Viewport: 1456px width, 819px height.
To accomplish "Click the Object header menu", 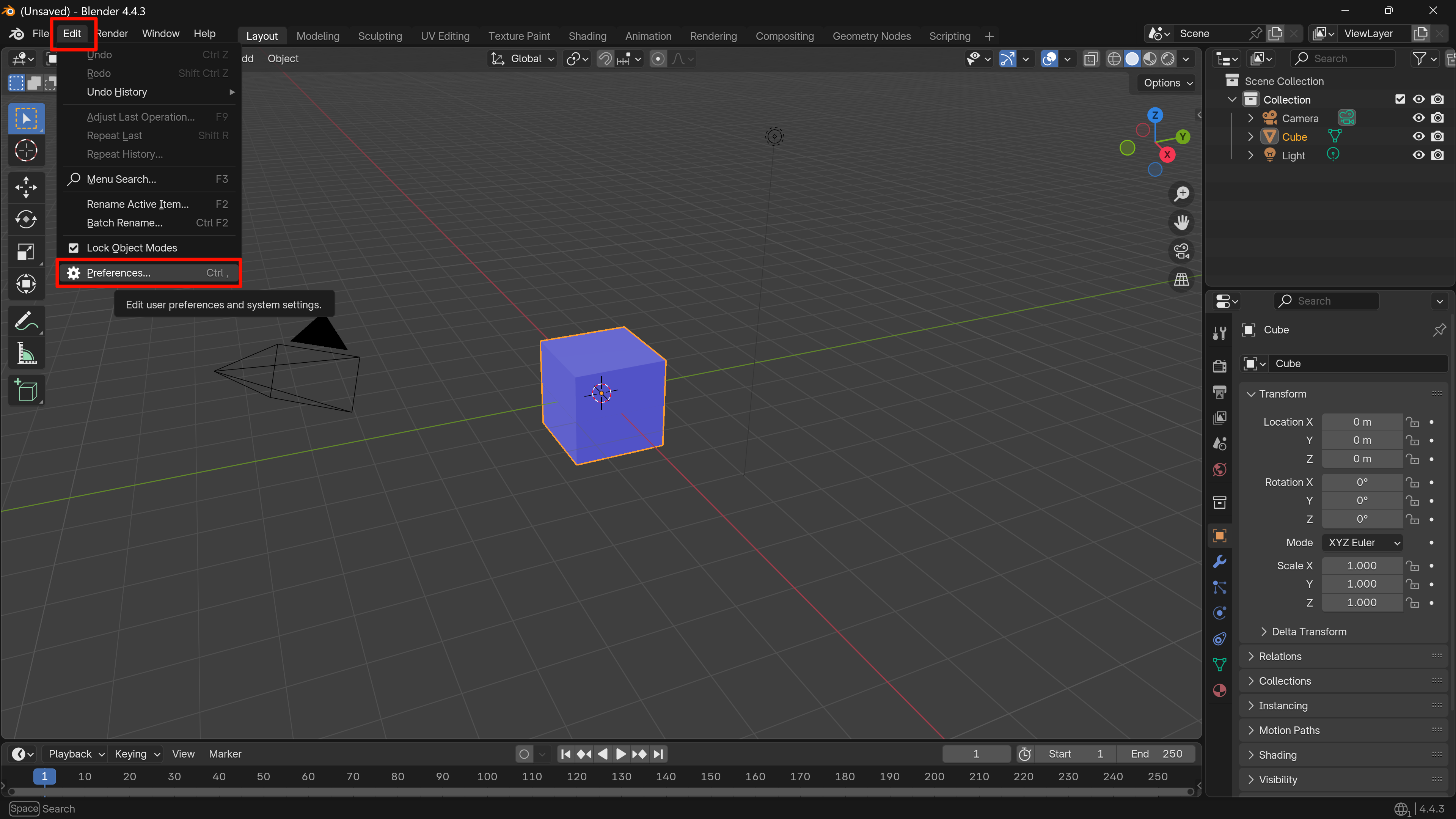I will click(283, 59).
